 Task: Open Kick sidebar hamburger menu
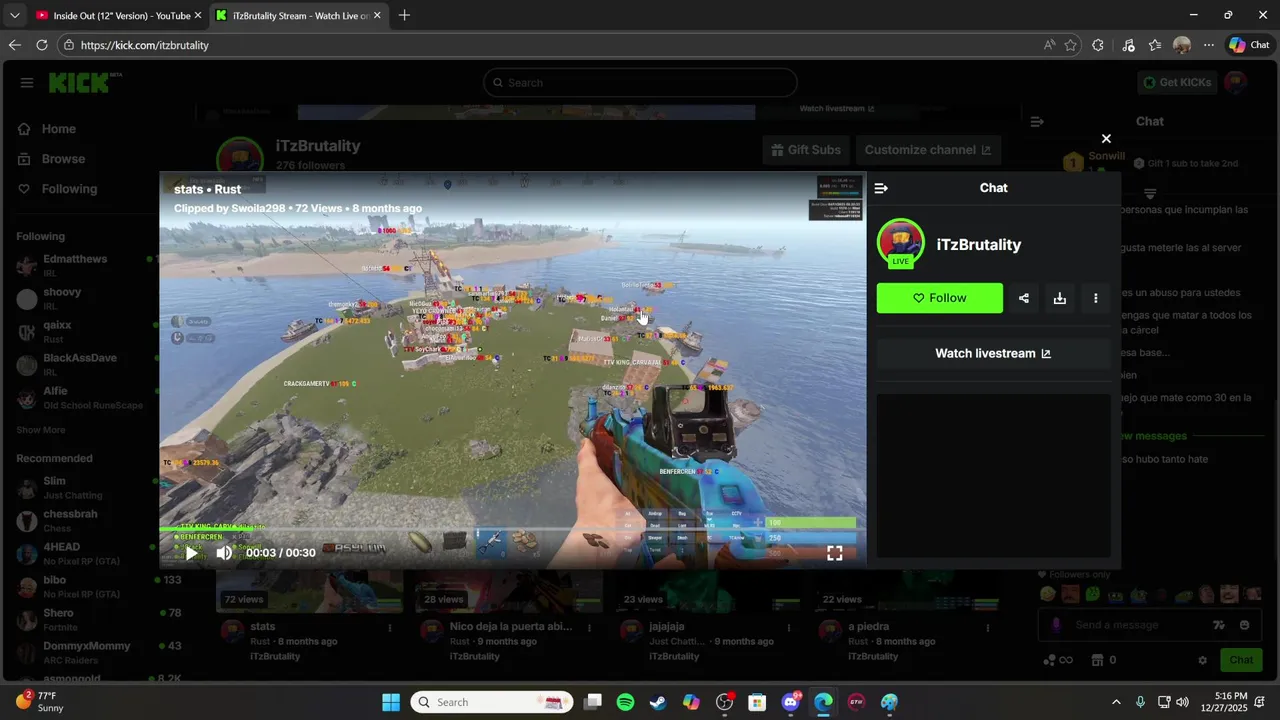[x=27, y=83]
